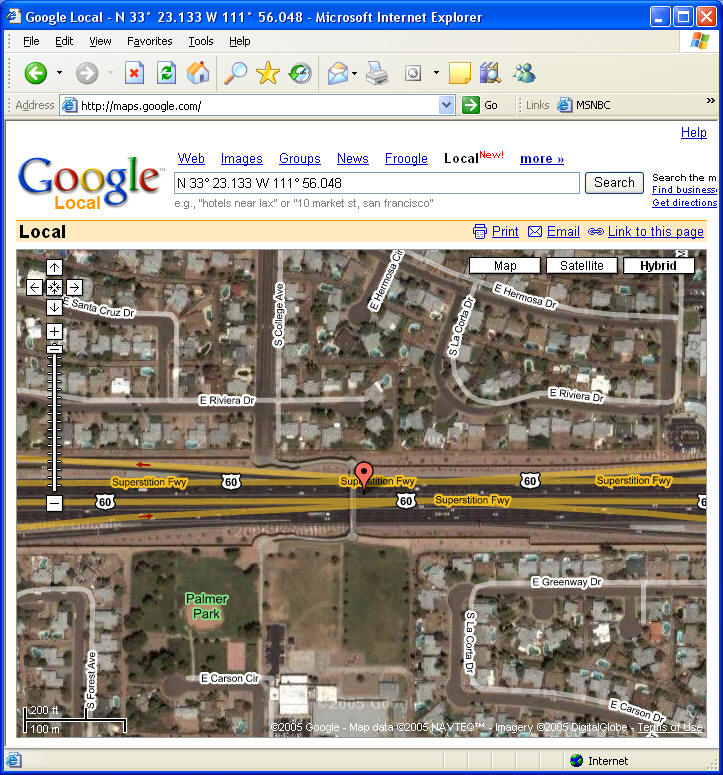Zoom out with the minus button
The image size is (723, 775).
click(54, 504)
